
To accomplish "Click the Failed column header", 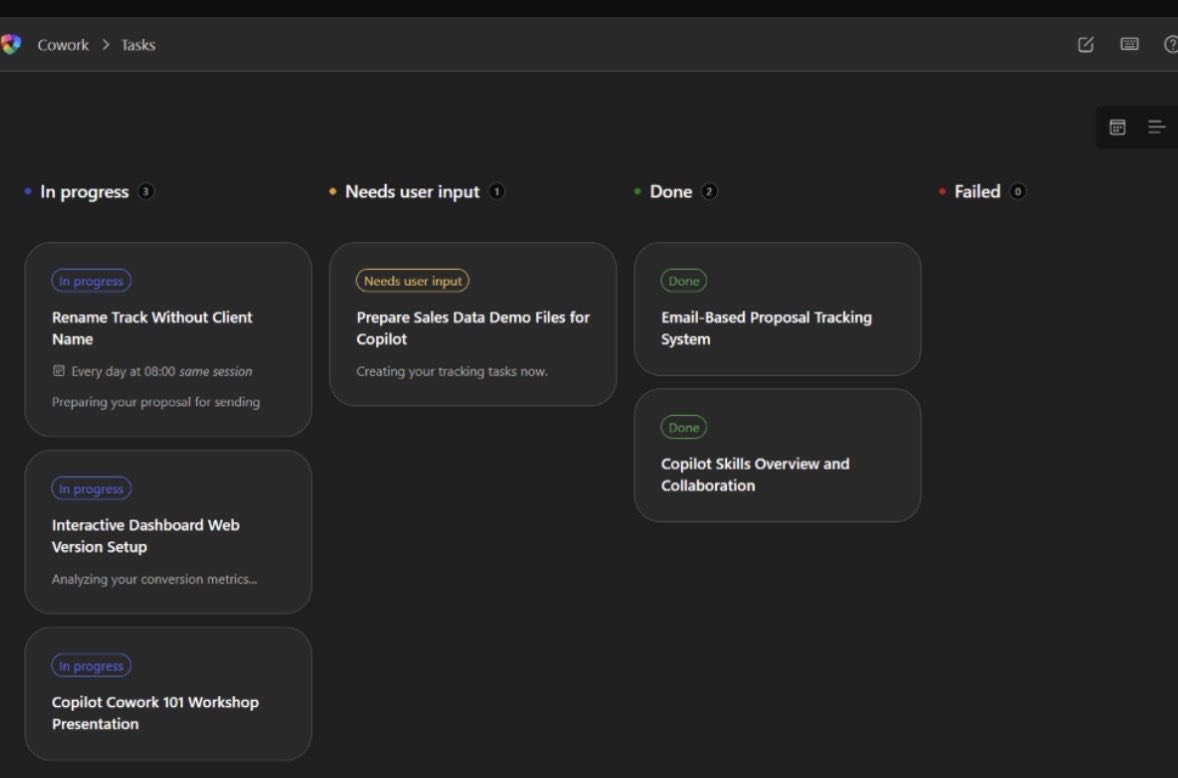I will (x=977, y=191).
